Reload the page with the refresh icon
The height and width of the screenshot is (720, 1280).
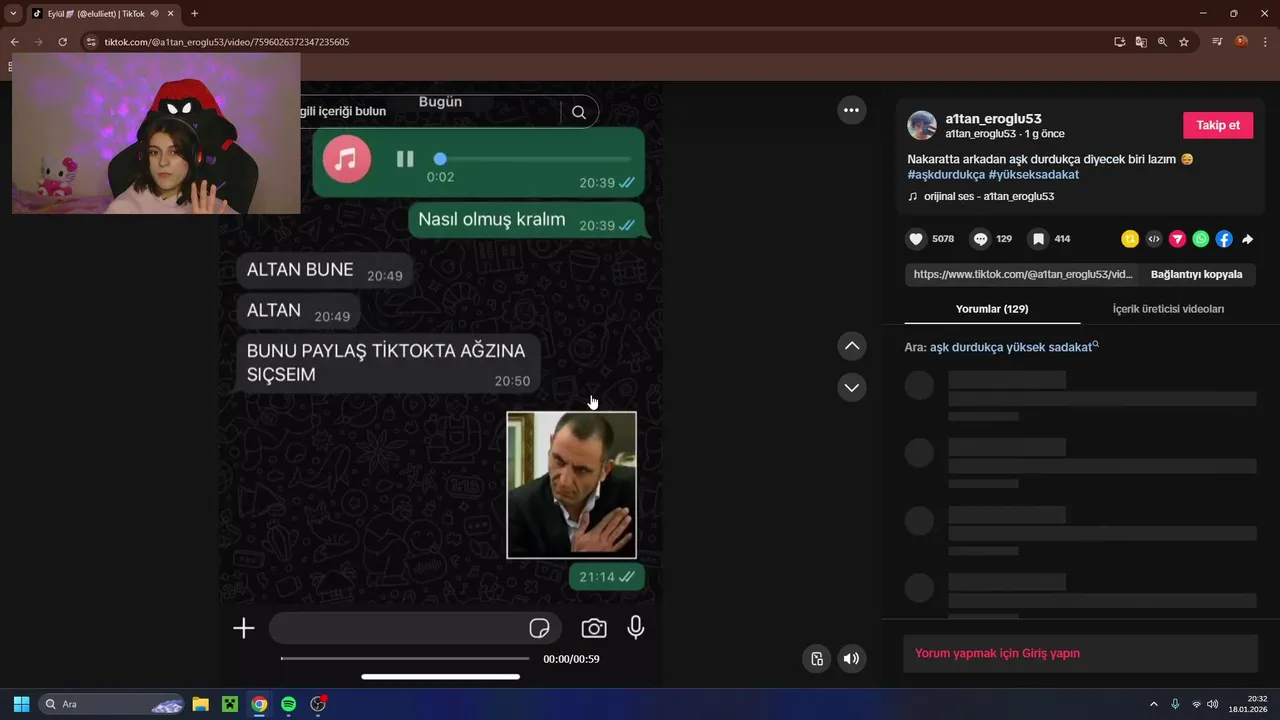(62, 42)
